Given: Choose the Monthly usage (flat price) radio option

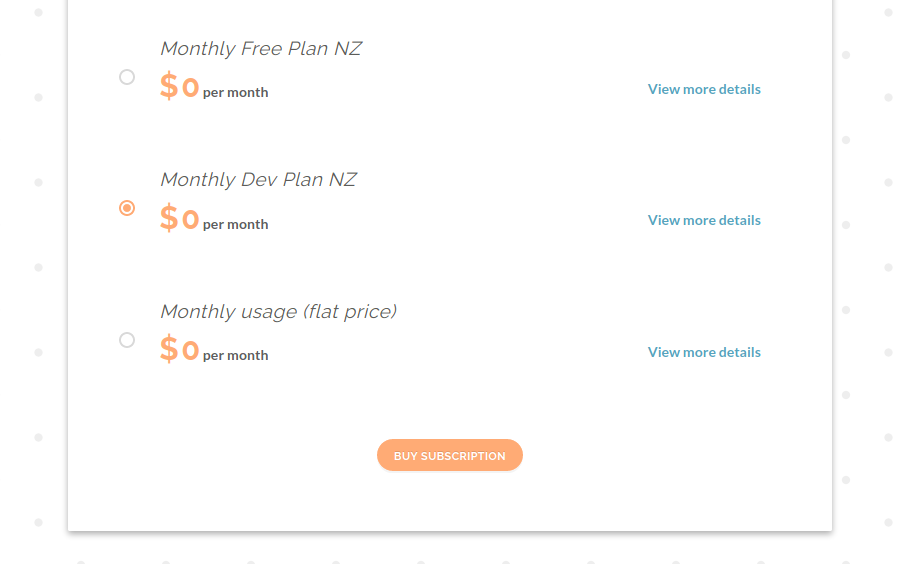Looking at the screenshot, I should tap(127, 340).
